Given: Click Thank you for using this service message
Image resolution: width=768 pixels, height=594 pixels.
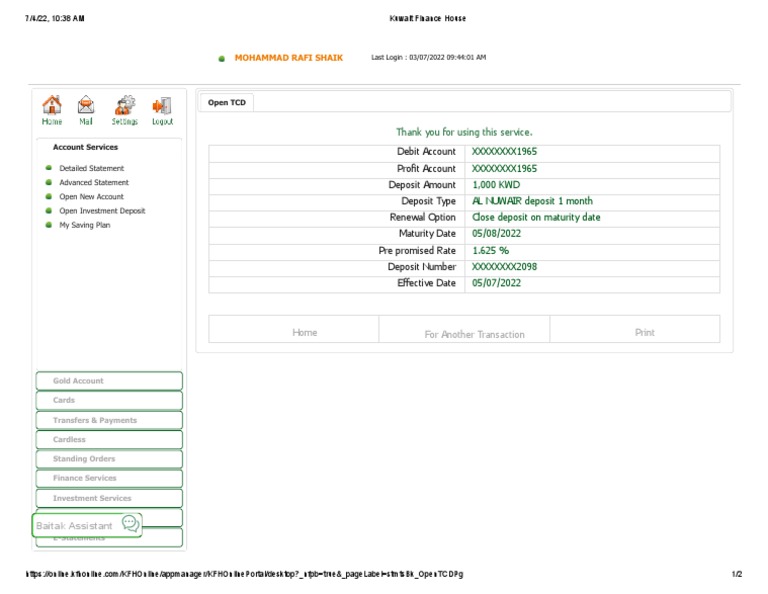Looking at the screenshot, I should point(464,132).
